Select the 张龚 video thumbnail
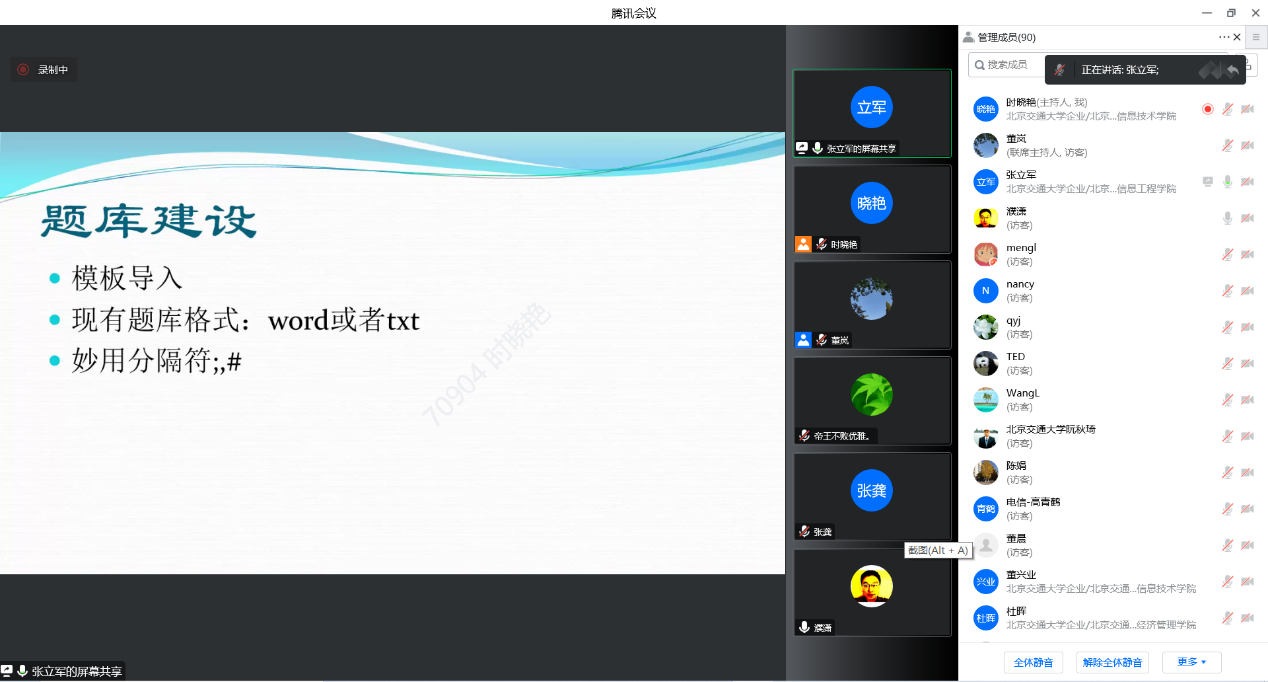1268x682 pixels. click(x=871, y=496)
